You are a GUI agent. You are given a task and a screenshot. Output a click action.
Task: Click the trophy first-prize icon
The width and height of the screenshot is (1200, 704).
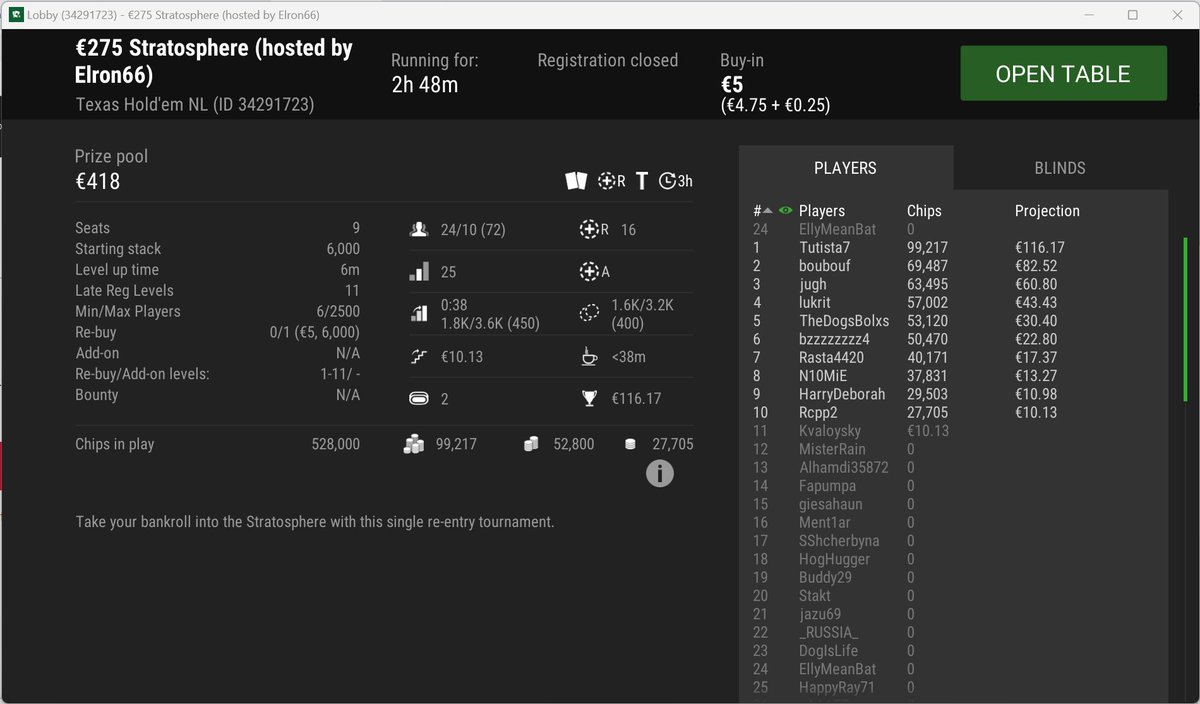click(x=589, y=398)
